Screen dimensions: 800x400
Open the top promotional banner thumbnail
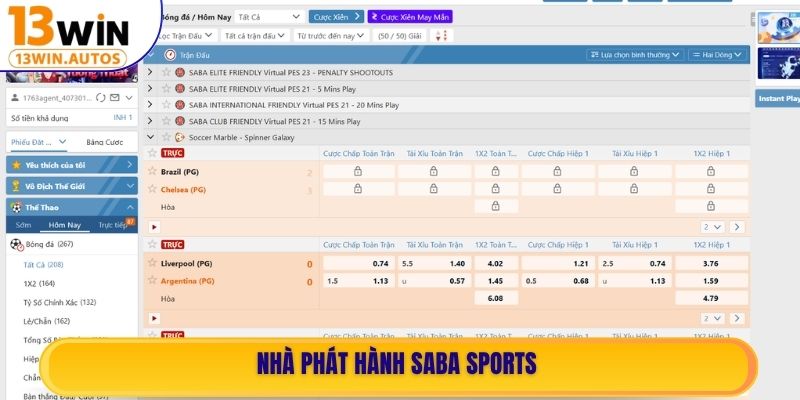[x=778, y=28]
